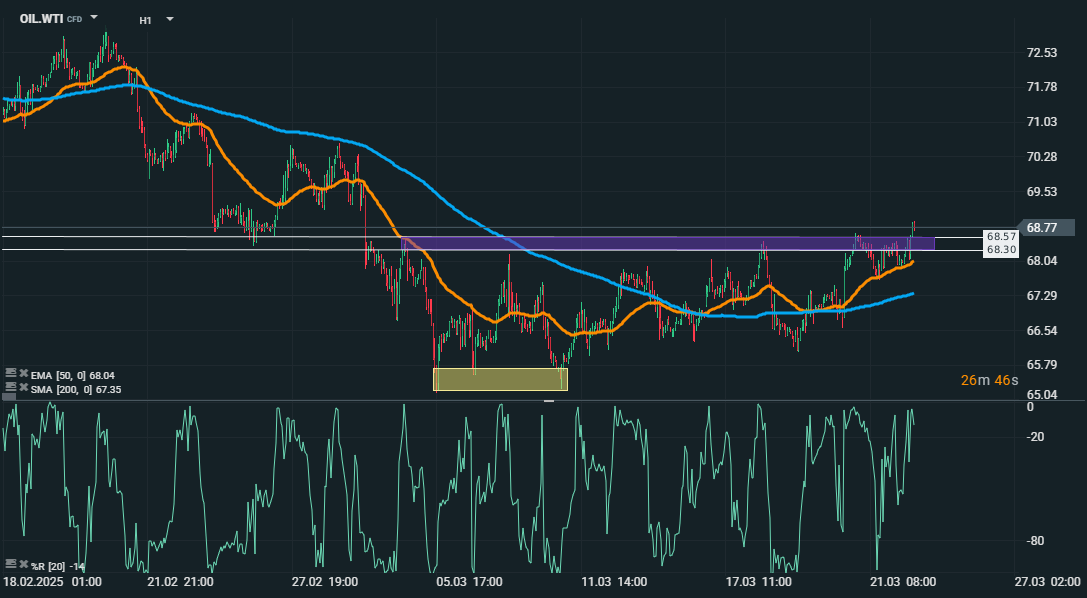The height and width of the screenshot is (598, 1087).
Task: Click the H1 timeframe label
Action: (x=145, y=19)
